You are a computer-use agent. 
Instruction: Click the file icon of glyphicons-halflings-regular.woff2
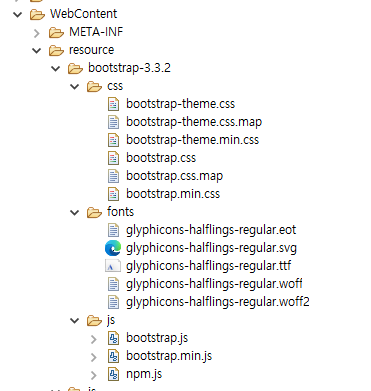tap(113, 302)
